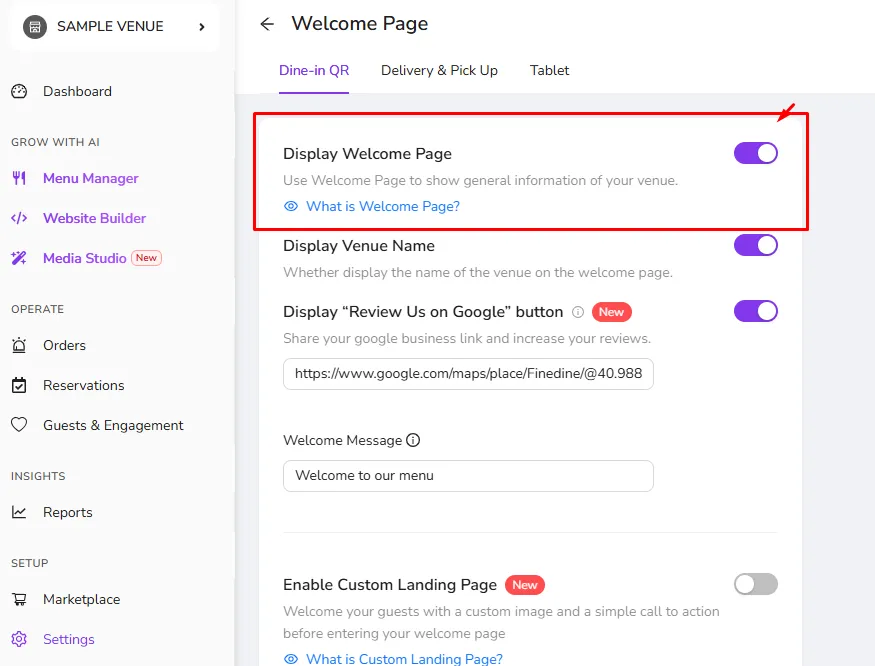Click the Website Builder code icon
This screenshot has height=666, width=875.
click(x=19, y=218)
